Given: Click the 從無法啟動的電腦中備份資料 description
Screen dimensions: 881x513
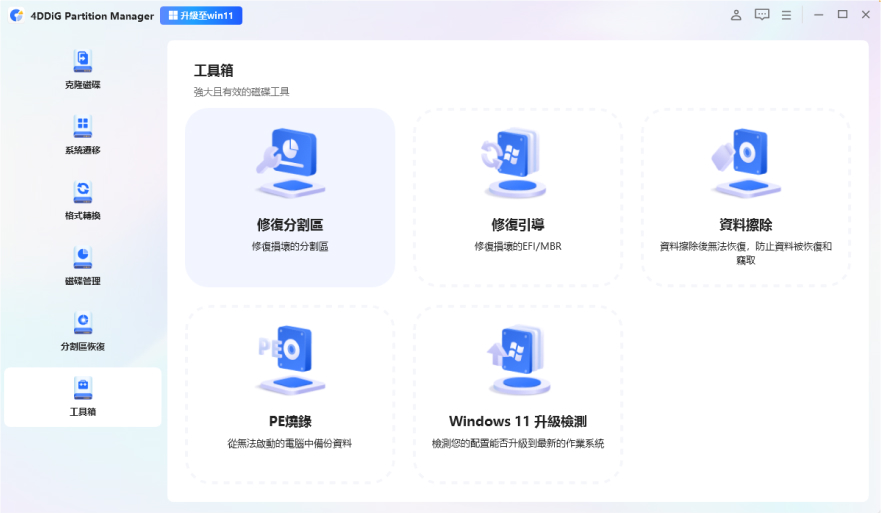Looking at the screenshot, I should tap(290, 443).
